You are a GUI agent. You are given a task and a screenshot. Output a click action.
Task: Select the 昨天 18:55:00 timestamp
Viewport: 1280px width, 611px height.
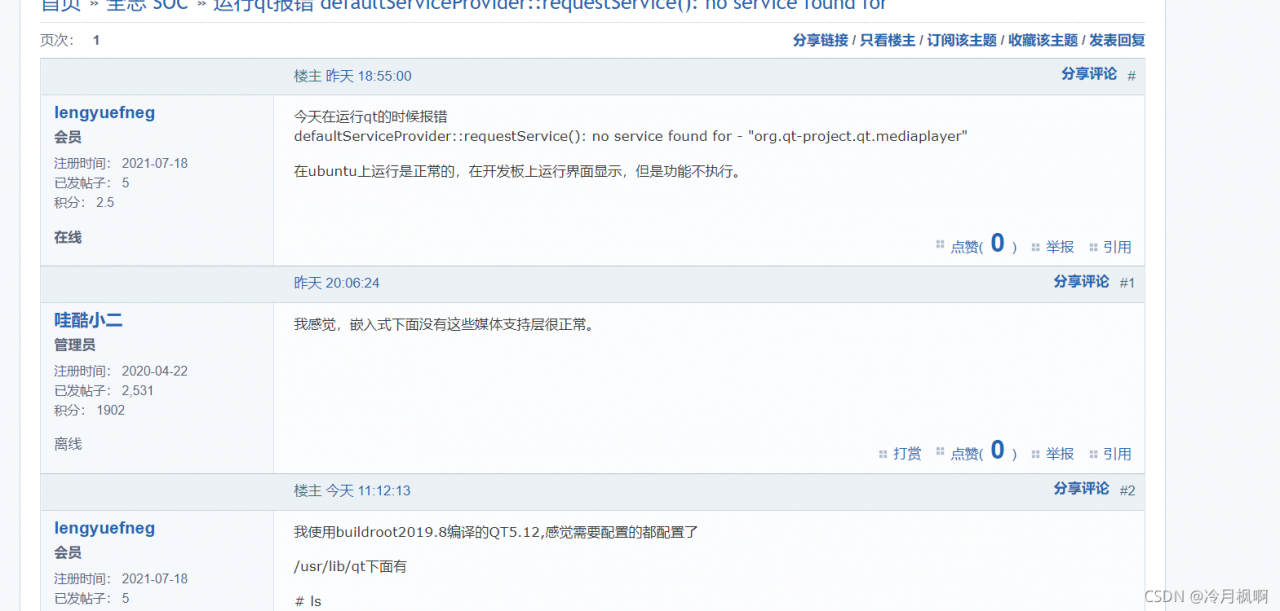(368, 76)
